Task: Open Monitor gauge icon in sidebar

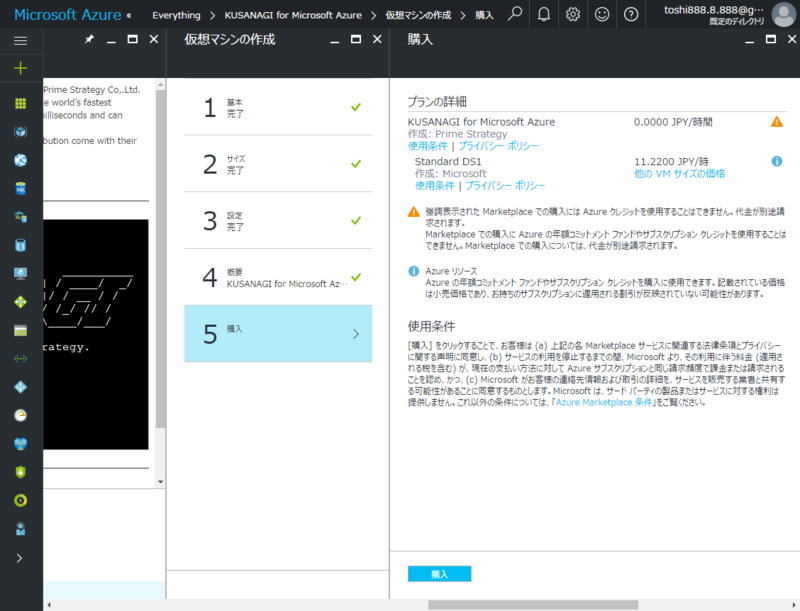Action: coord(20,415)
